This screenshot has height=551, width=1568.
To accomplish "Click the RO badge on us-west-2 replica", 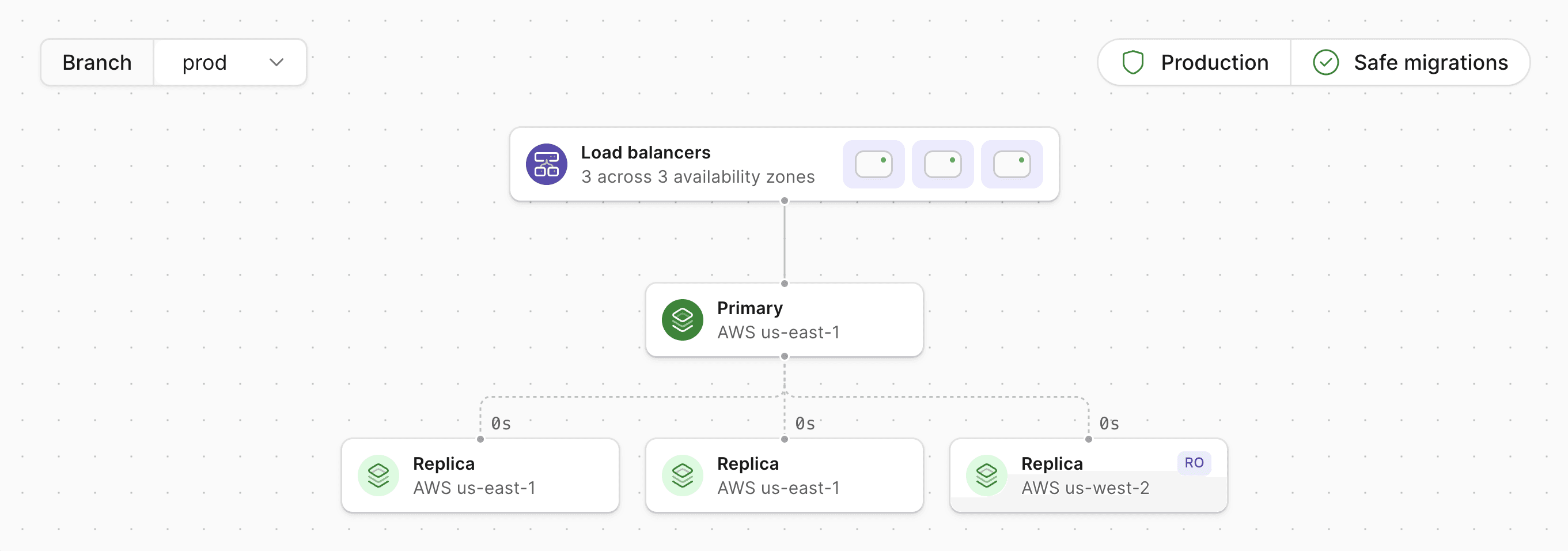I will click(1193, 463).
